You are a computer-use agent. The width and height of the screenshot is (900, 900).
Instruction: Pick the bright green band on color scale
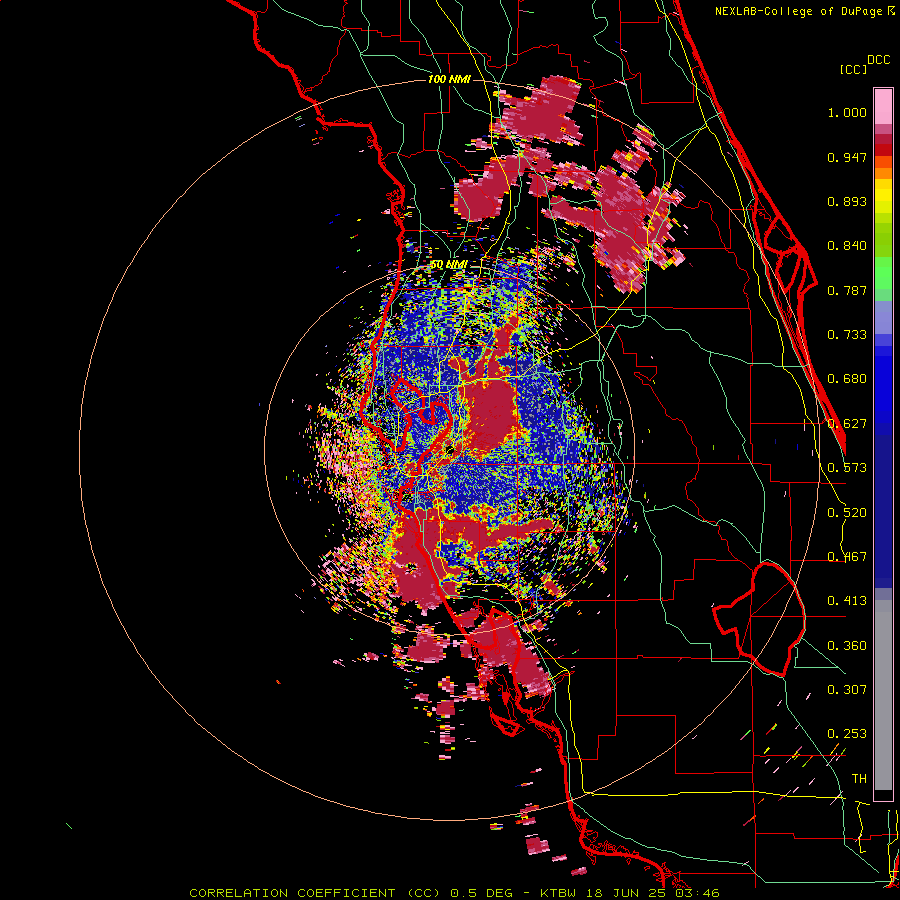(x=883, y=273)
